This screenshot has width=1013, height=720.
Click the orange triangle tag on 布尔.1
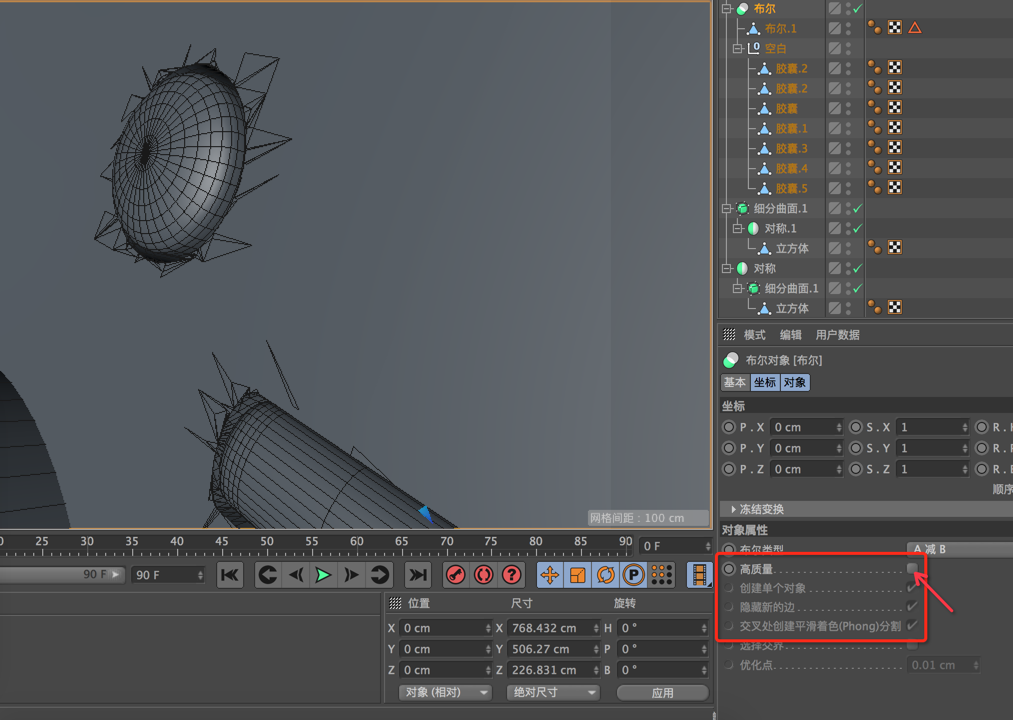(x=914, y=28)
